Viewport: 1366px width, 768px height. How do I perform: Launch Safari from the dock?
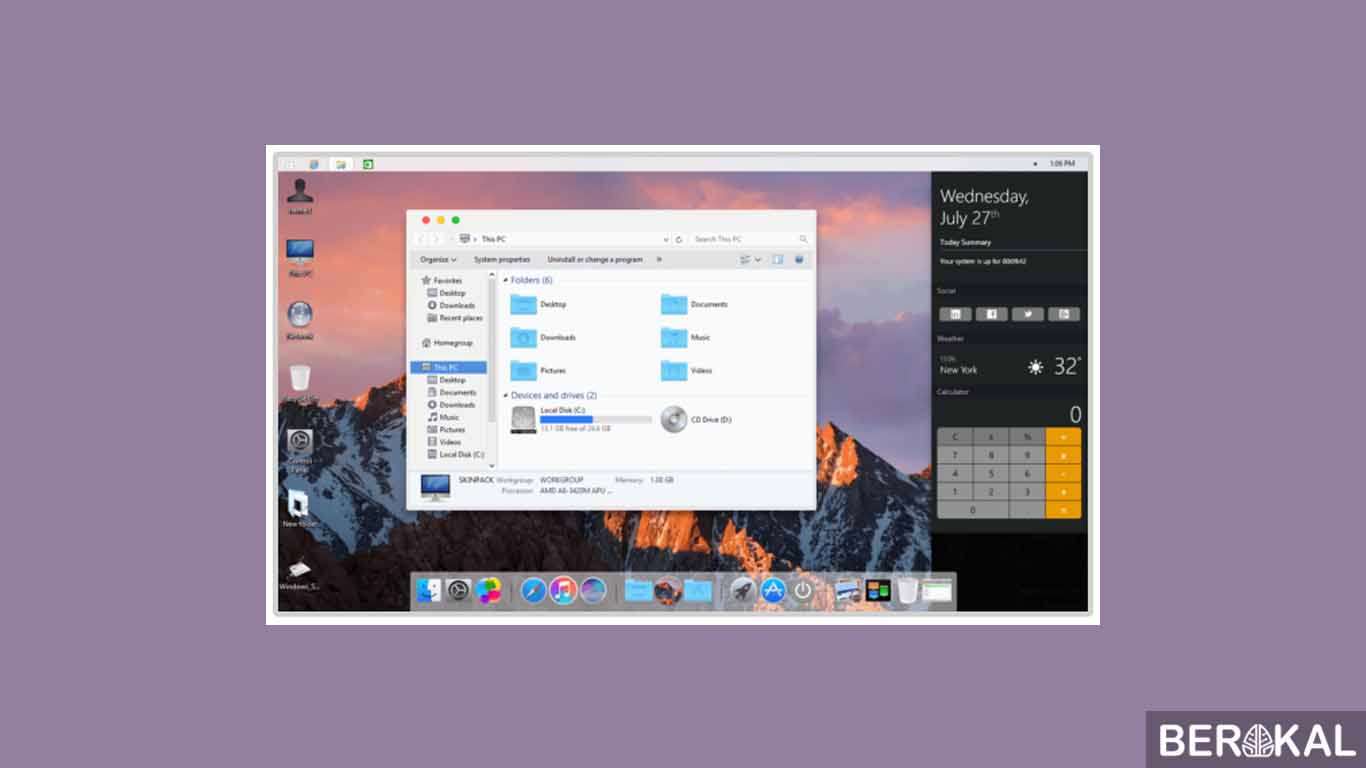point(533,590)
